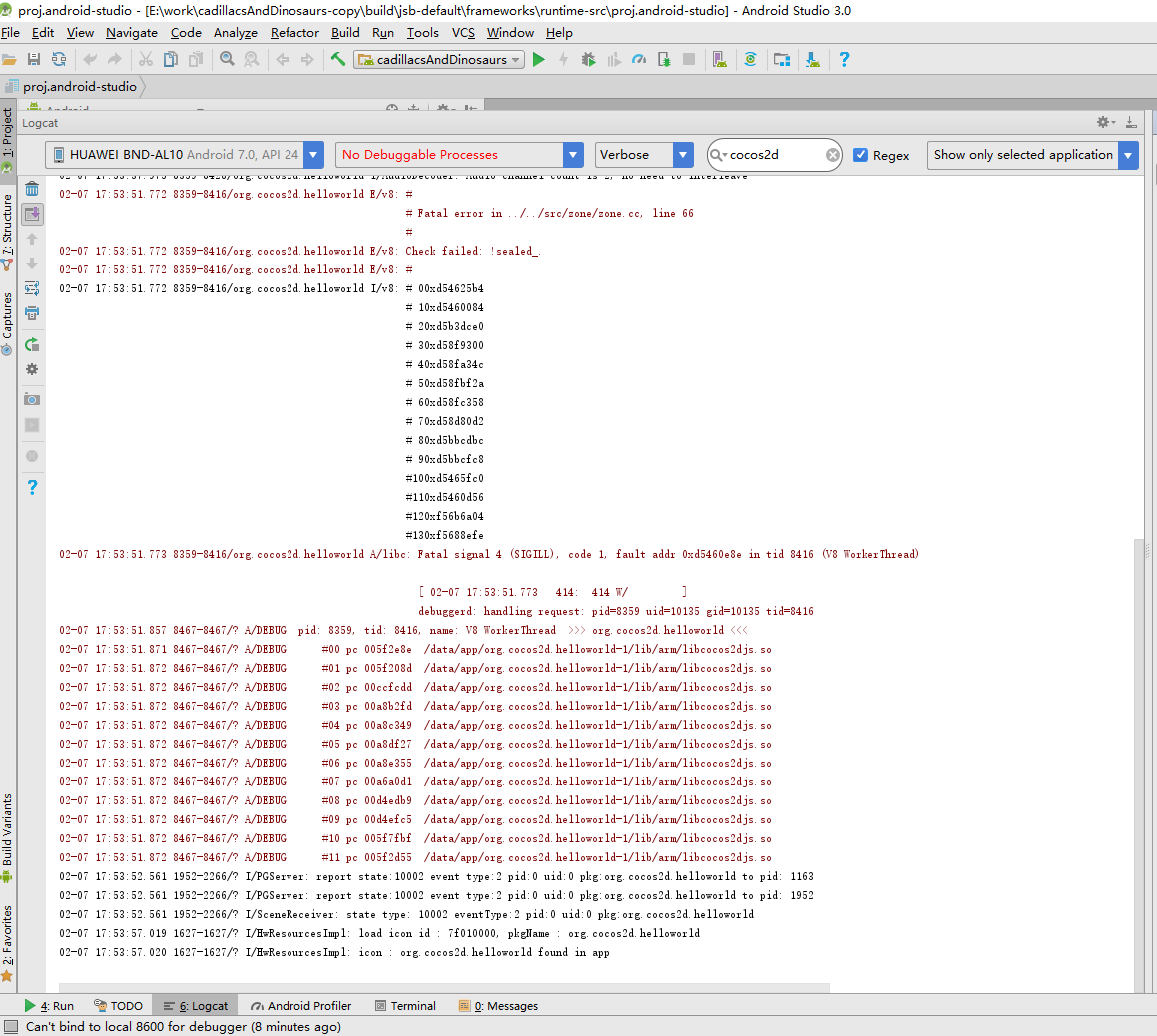The image size is (1157, 1036).
Task: Toggle soft-wrap icon in logcat sidebar
Action: pyautogui.click(x=32, y=288)
